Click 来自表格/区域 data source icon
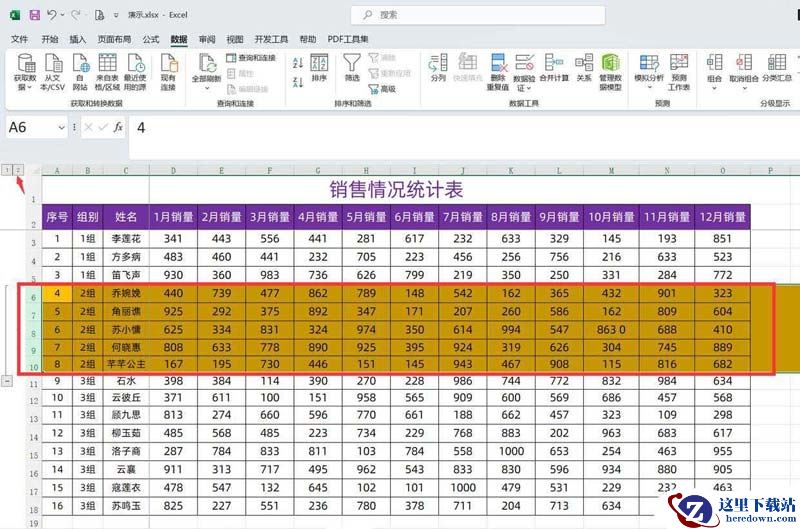800x529 pixels. 107,72
